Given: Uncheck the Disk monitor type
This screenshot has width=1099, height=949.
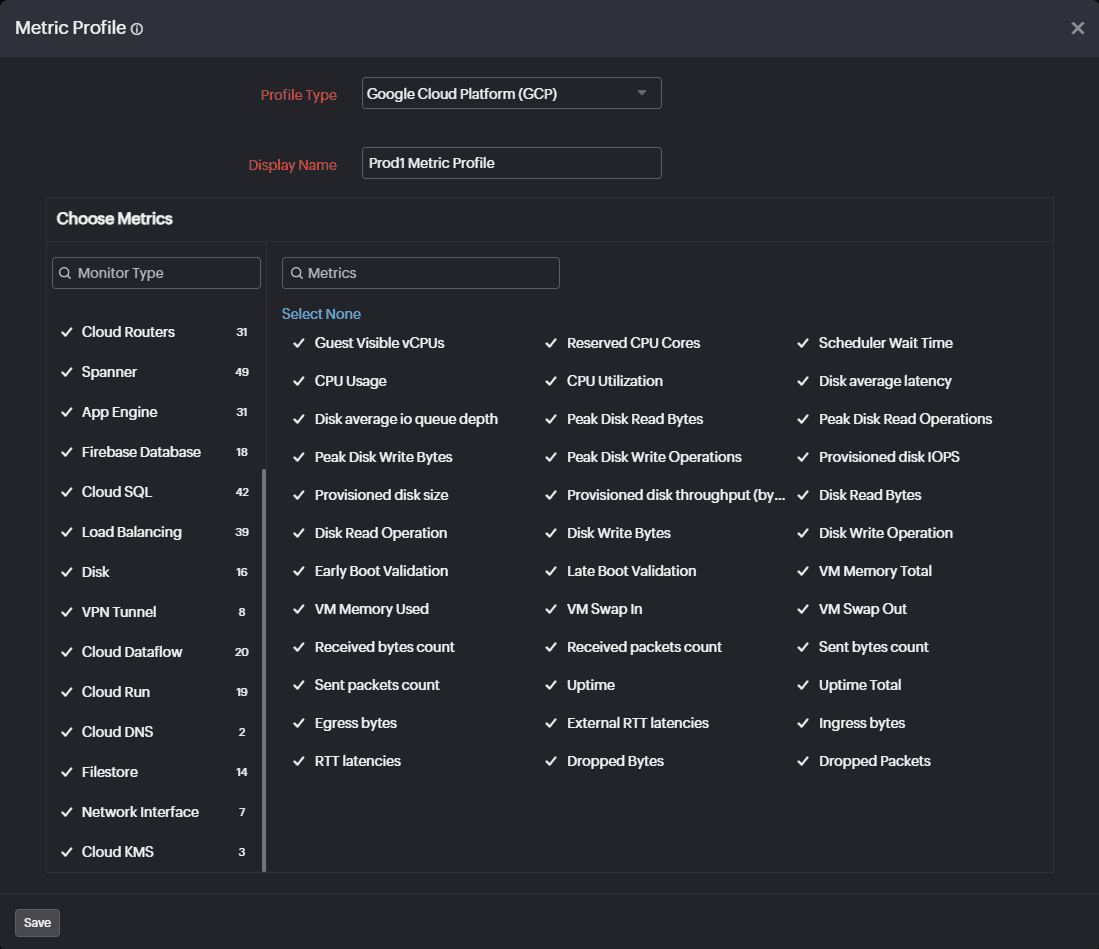Looking at the screenshot, I should (67, 571).
